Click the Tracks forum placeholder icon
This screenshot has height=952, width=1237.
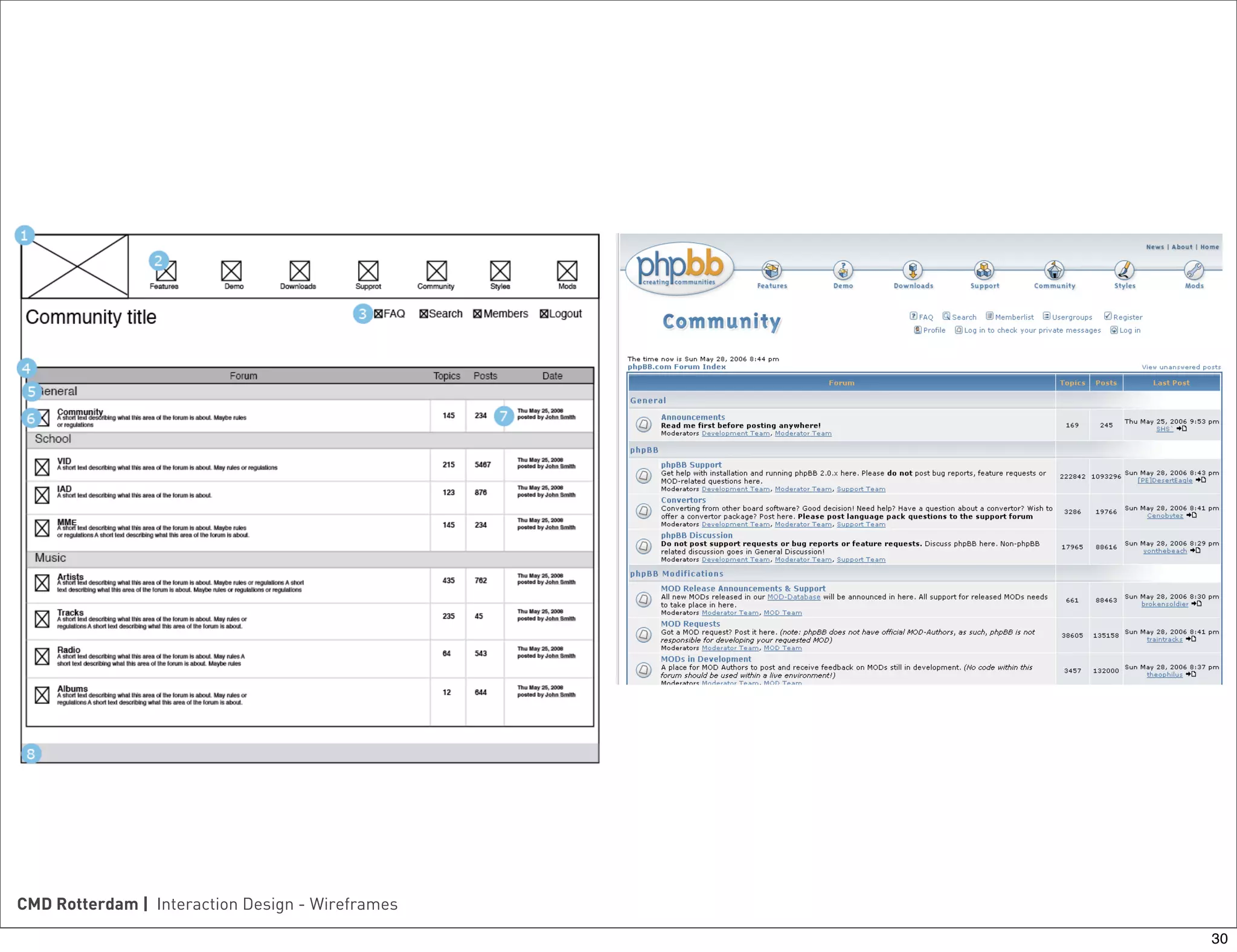click(42, 619)
